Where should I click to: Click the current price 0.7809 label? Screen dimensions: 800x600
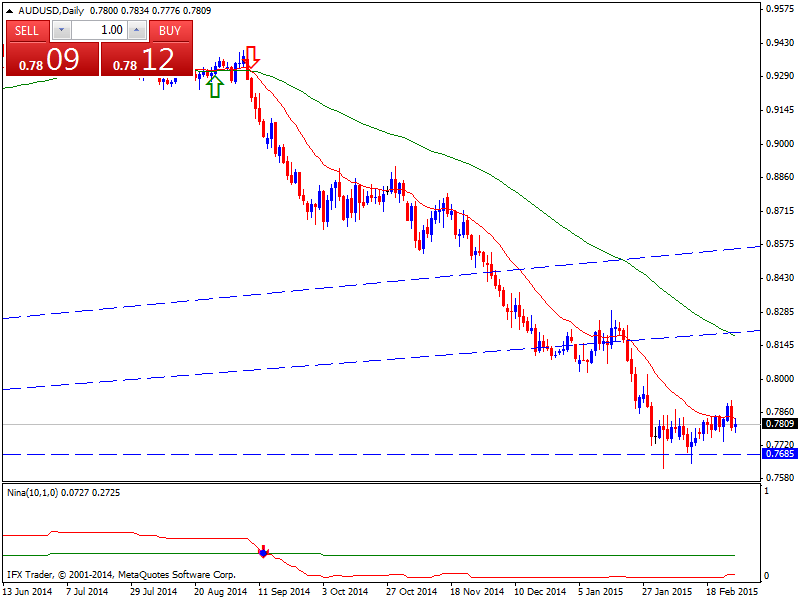[x=780, y=423]
